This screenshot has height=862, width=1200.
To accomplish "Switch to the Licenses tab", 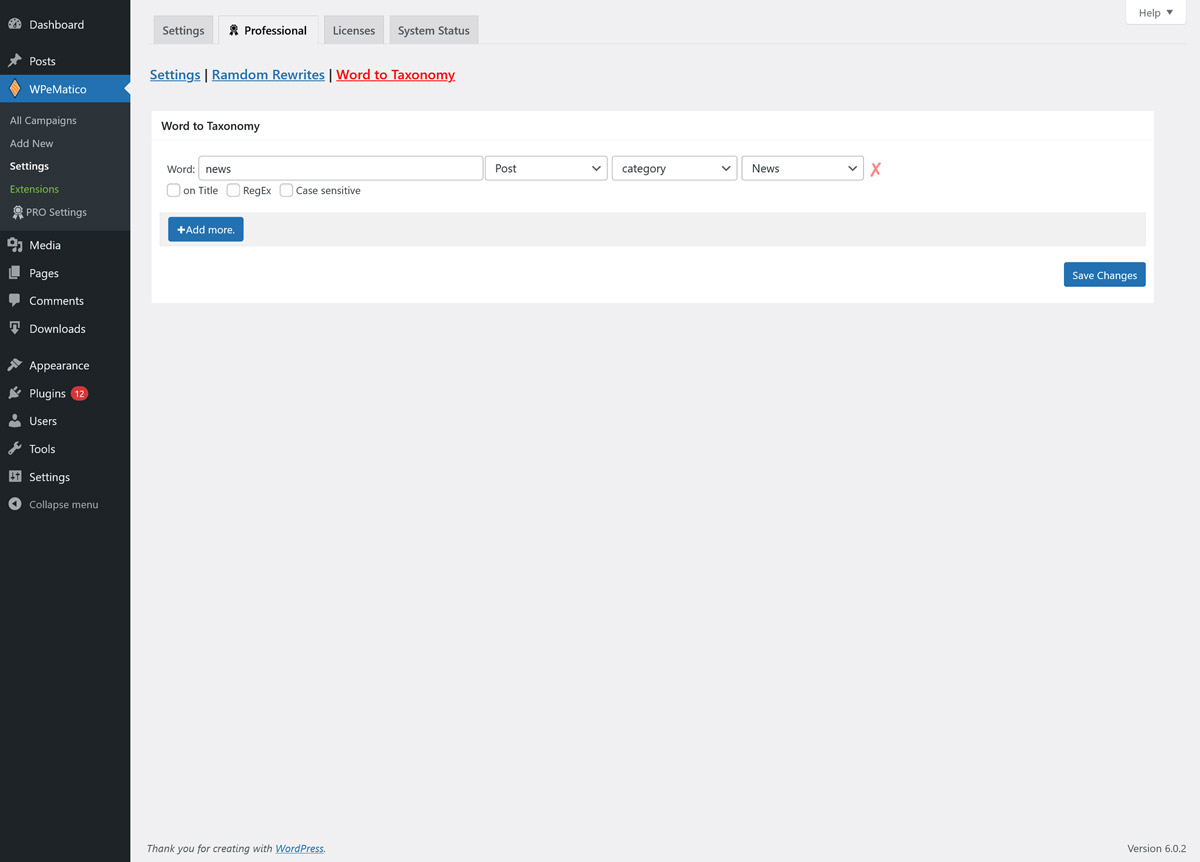I will 354,30.
